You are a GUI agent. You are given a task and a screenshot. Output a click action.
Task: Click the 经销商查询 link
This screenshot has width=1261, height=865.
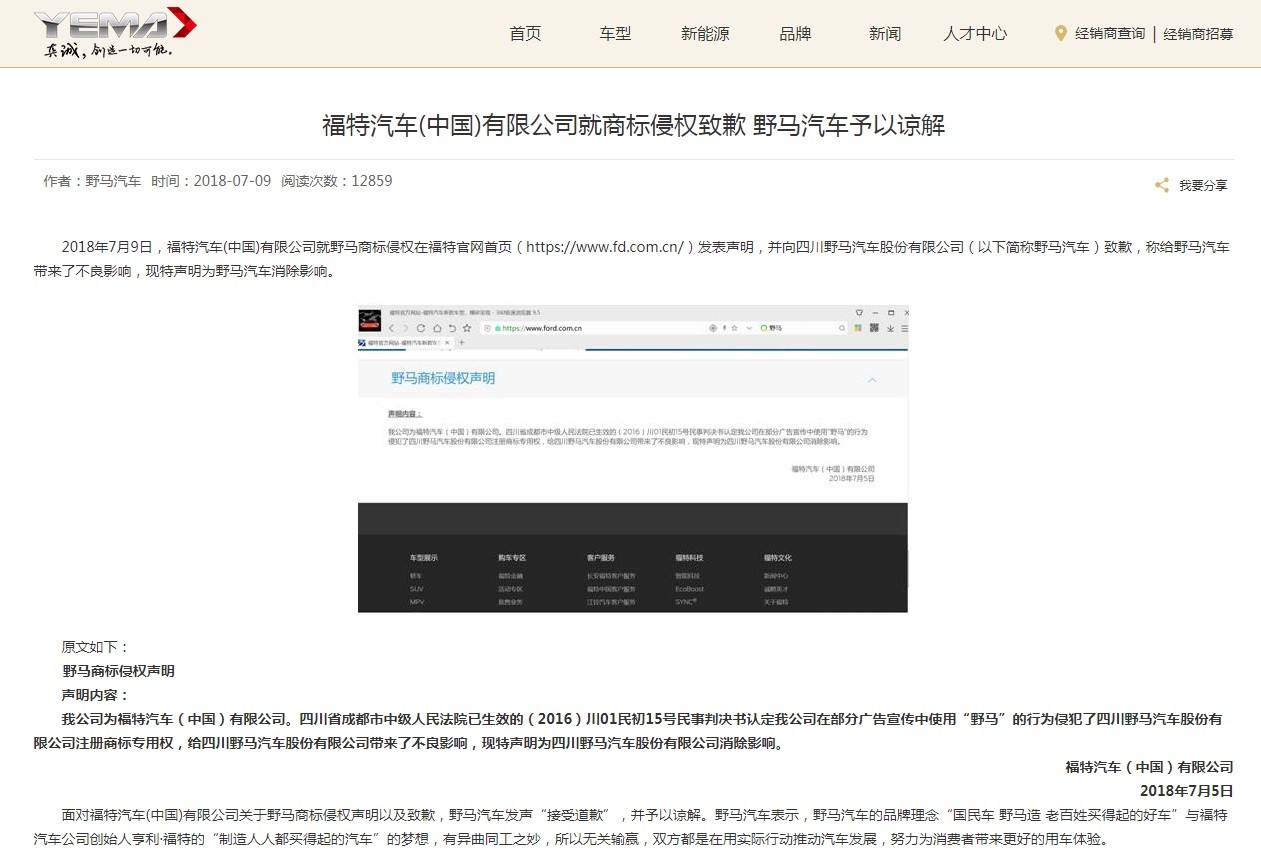[x=1110, y=34]
